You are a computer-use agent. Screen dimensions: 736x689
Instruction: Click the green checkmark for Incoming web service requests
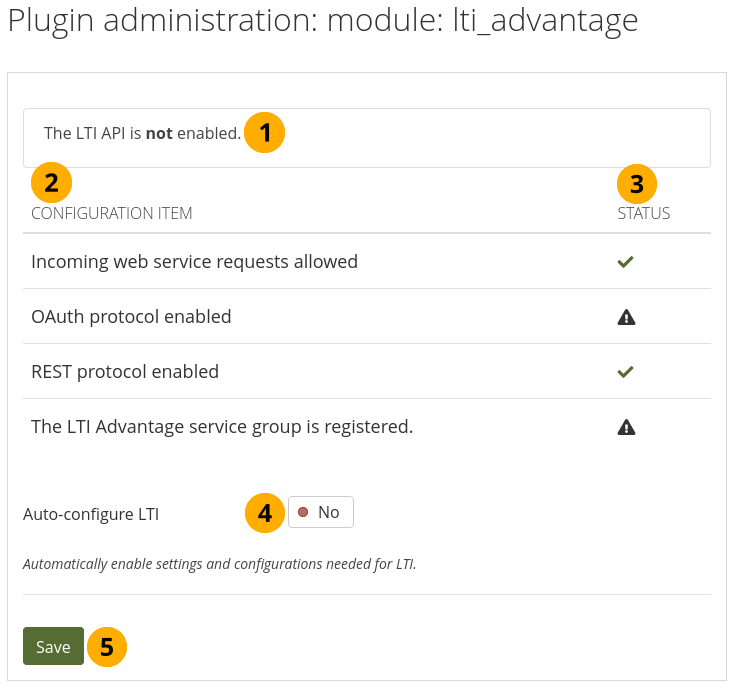pos(626,262)
